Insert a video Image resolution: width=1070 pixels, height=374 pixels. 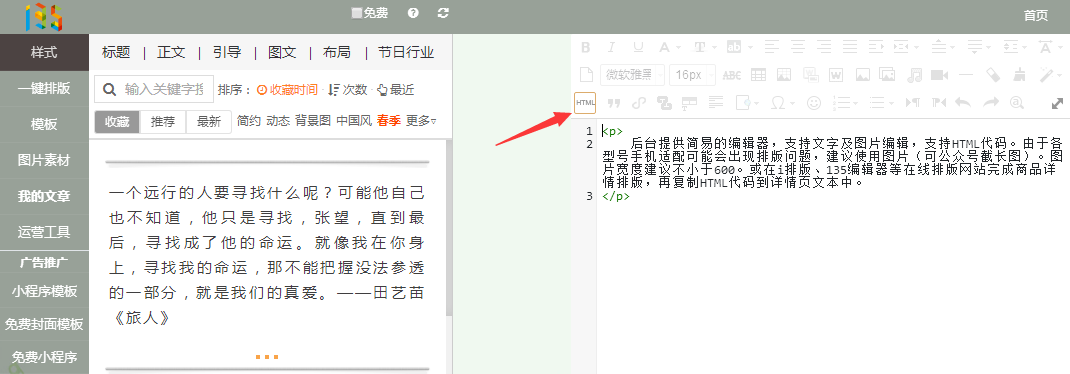click(x=940, y=74)
